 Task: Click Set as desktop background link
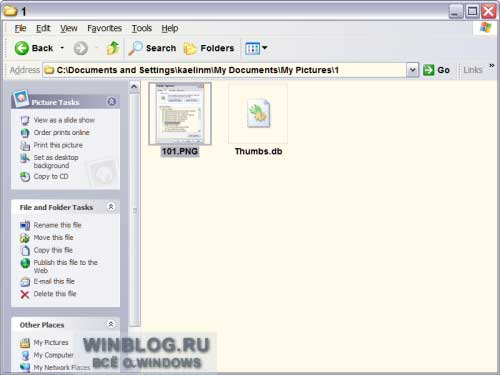coord(56,161)
